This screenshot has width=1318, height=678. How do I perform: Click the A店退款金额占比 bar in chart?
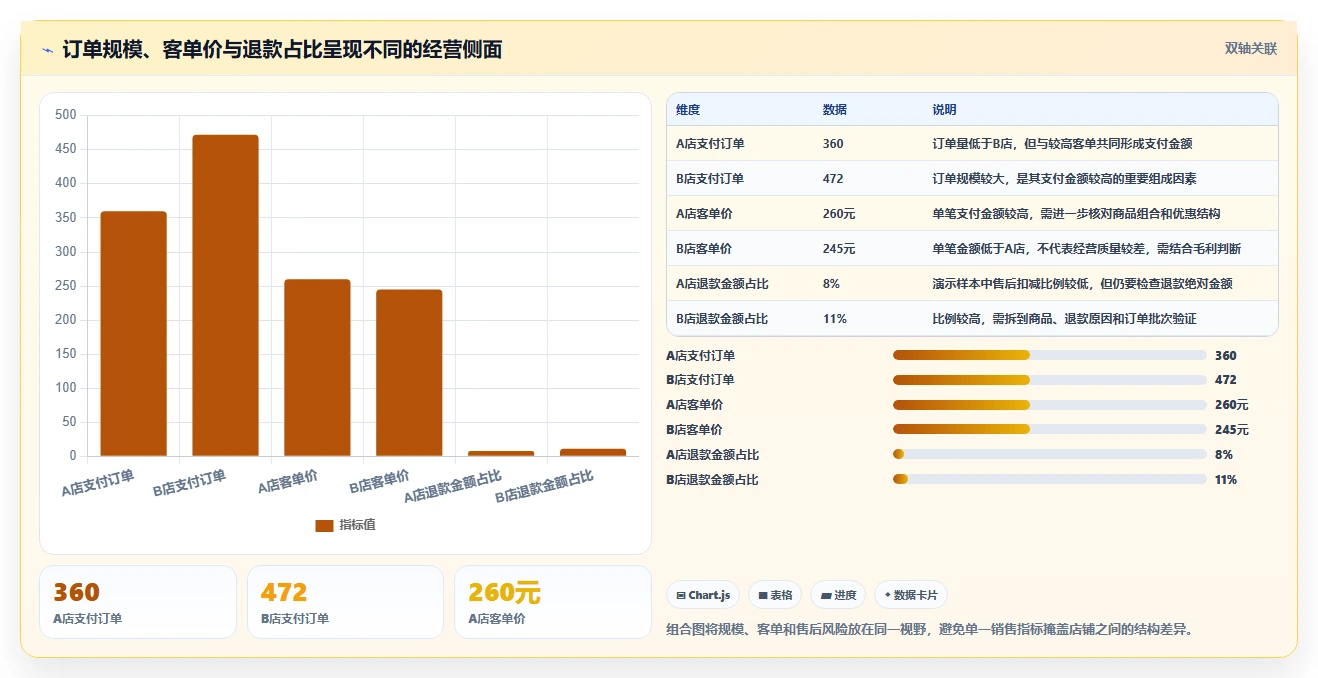point(501,454)
